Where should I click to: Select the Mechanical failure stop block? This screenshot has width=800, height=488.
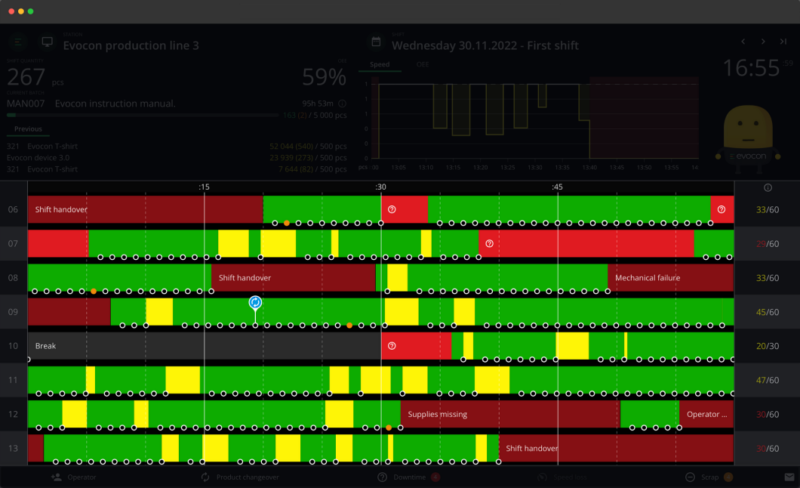click(x=671, y=278)
